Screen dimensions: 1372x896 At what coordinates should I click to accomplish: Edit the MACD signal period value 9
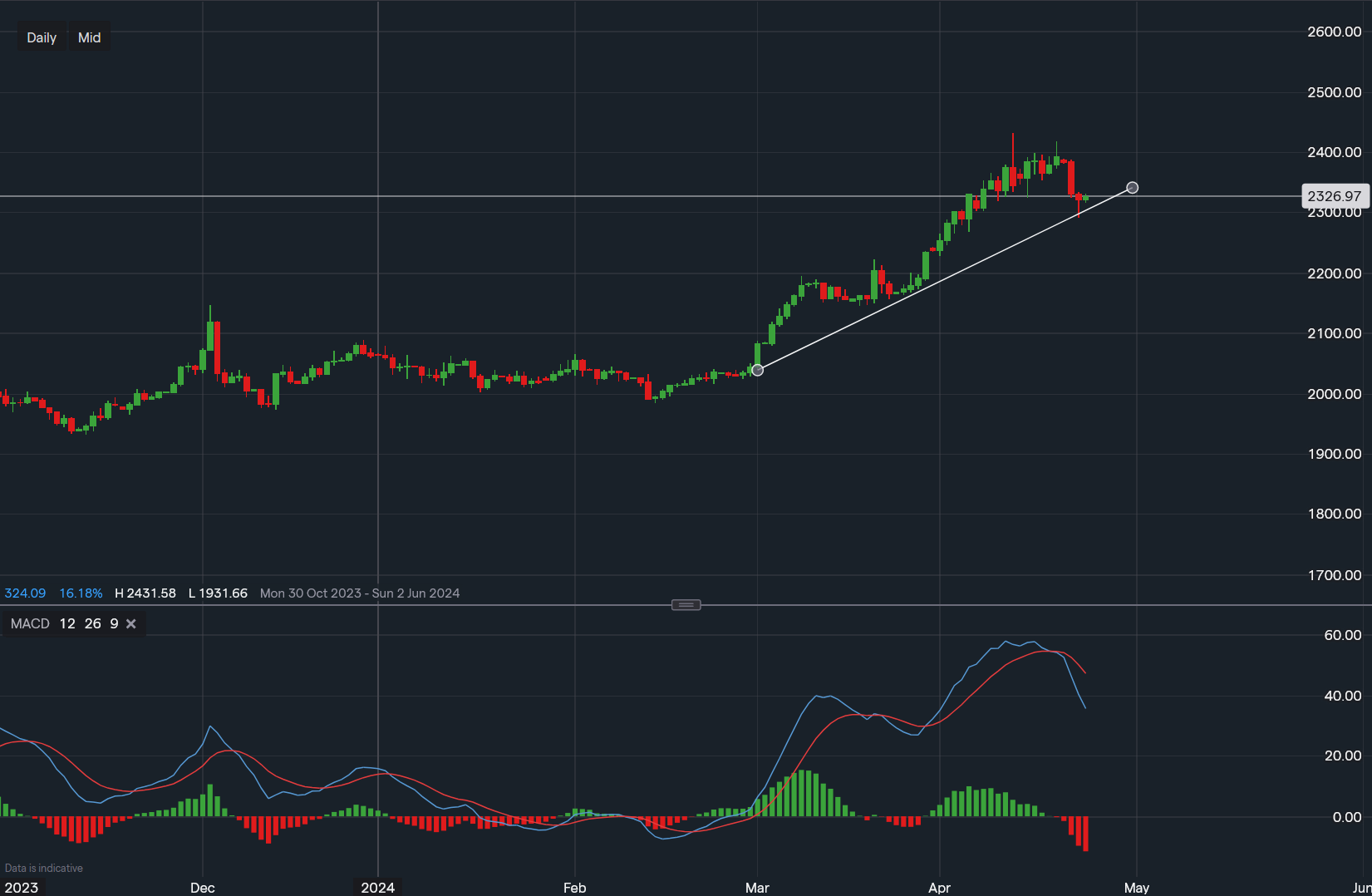click(x=113, y=623)
